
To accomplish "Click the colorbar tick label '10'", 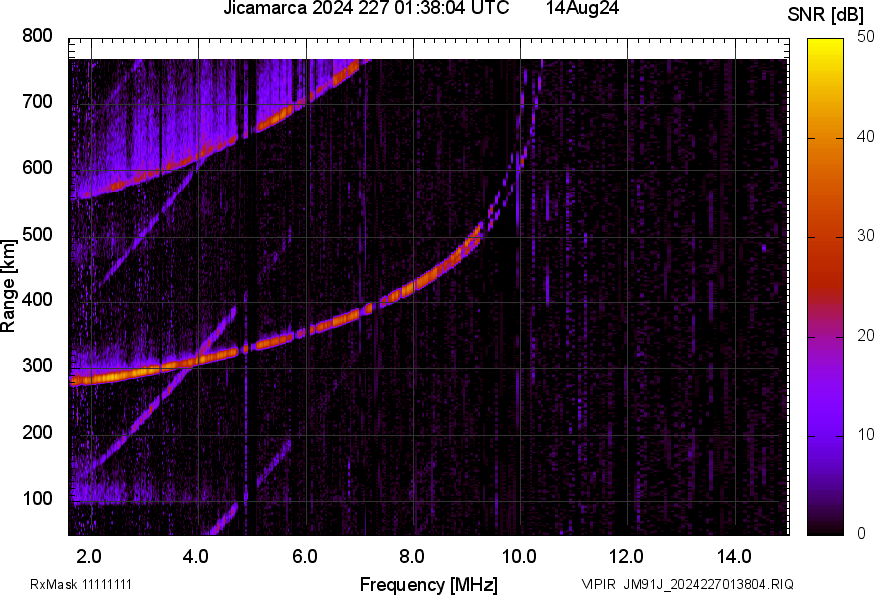I will (x=865, y=434).
